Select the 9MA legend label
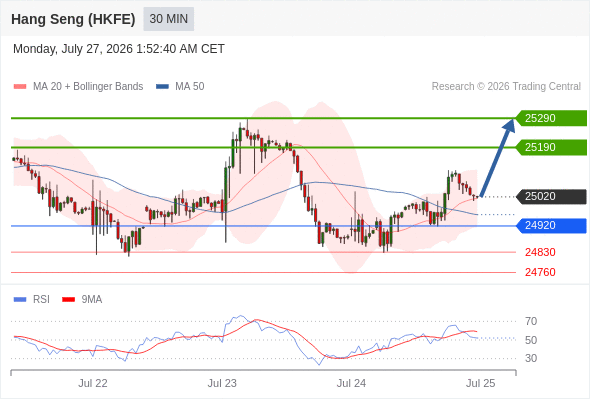This screenshot has height=400, width=590. [x=92, y=300]
